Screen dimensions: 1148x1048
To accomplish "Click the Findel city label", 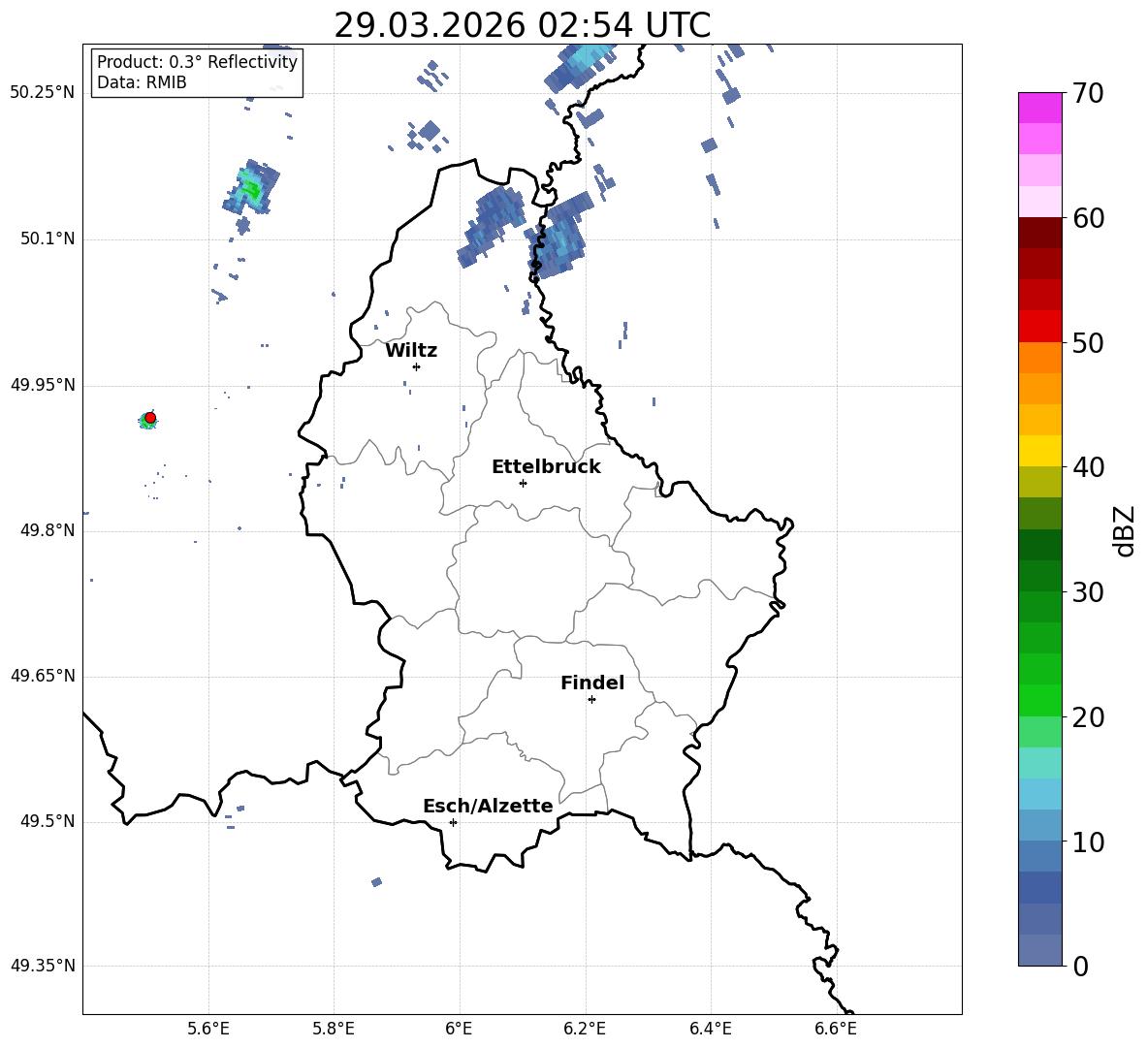I will click(592, 683).
